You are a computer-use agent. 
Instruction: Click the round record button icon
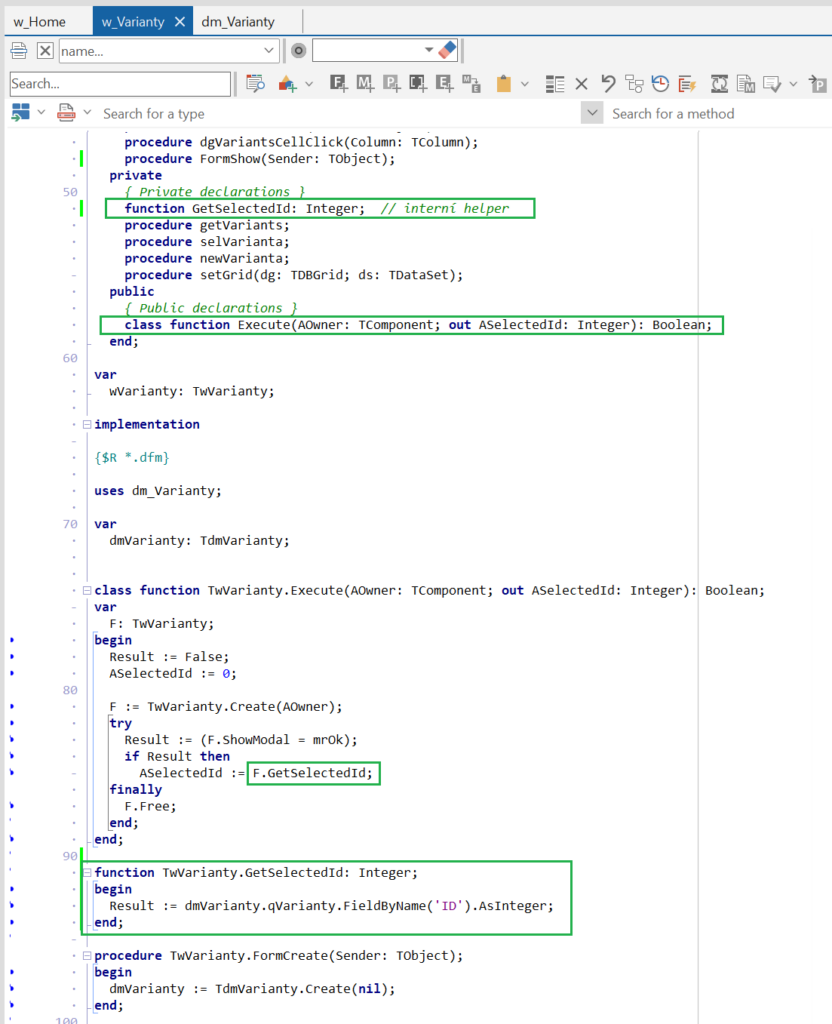pos(298,51)
